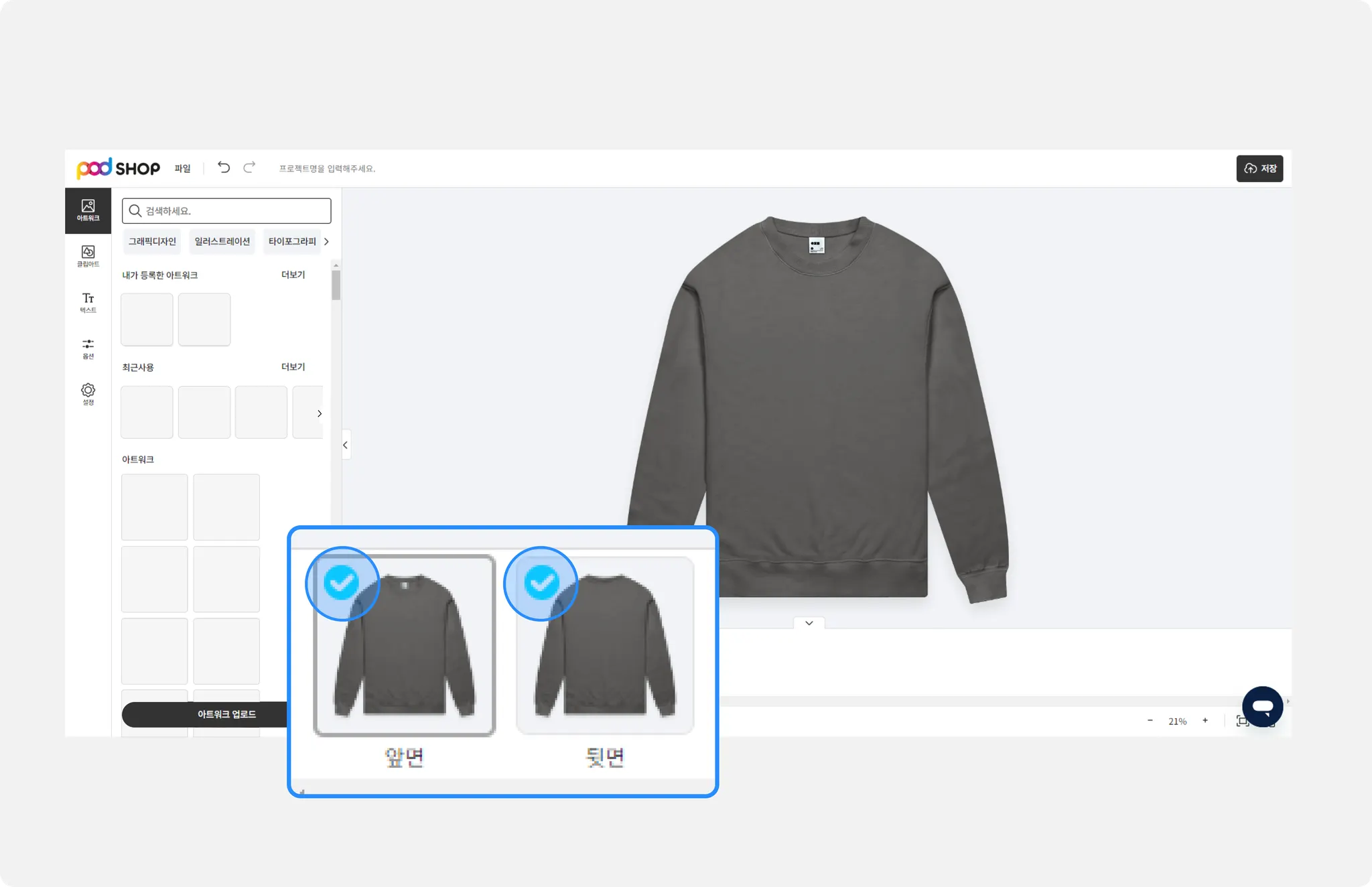Open the chat support bubble
The height and width of the screenshot is (887, 1372).
[x=1262, y=706]
